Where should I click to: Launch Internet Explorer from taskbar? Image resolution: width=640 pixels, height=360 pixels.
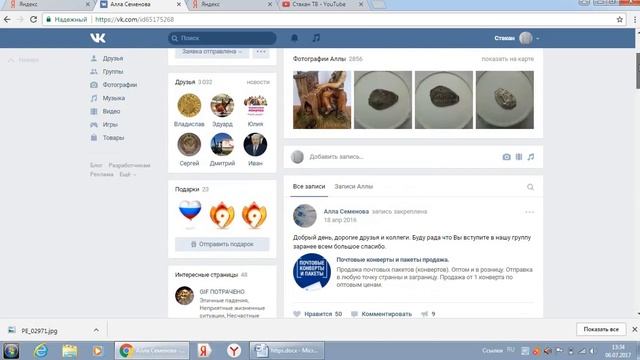[41, 351]
